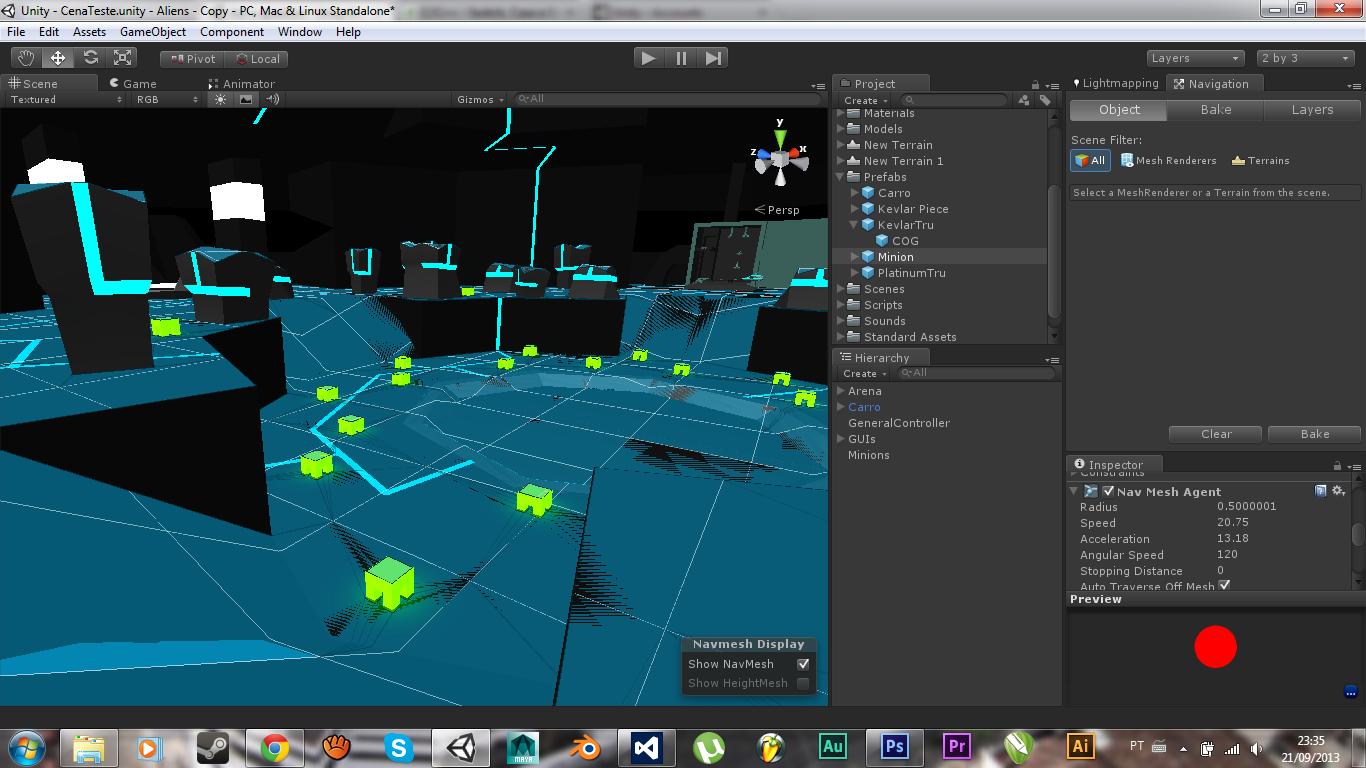Lock the Project panel
1366x768 pixels.
point(1037,84)
